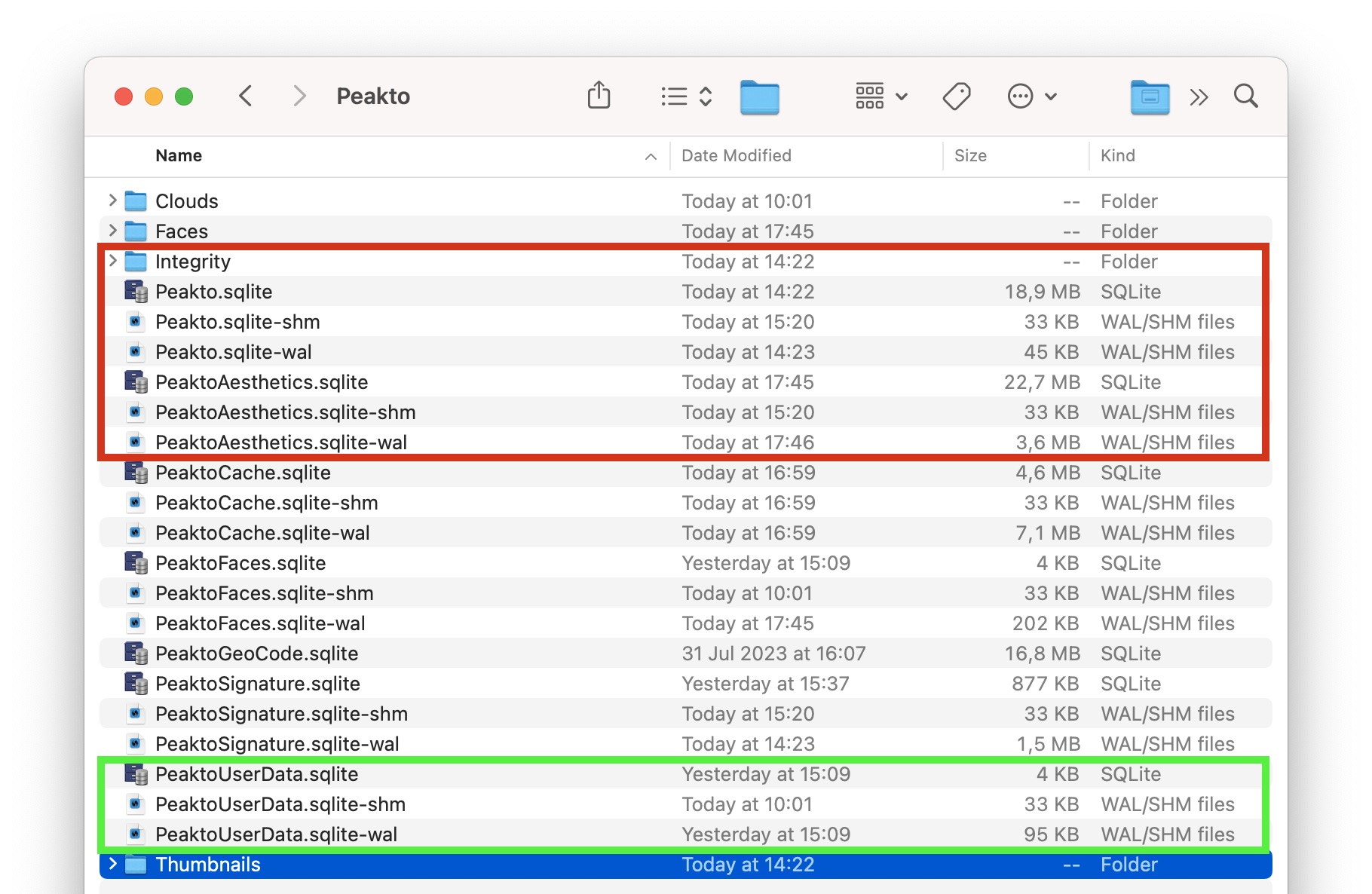Select PeaktoCache.sqlite-wal file name

pos(262,533)
